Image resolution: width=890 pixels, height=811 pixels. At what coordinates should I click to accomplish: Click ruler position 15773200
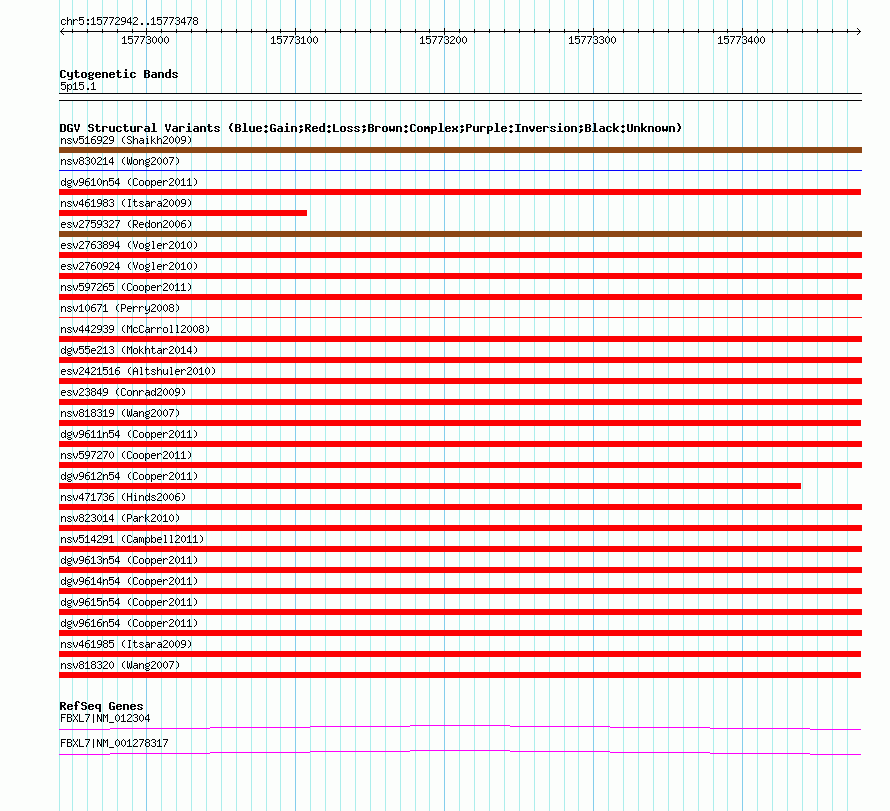tap(443, 40)
